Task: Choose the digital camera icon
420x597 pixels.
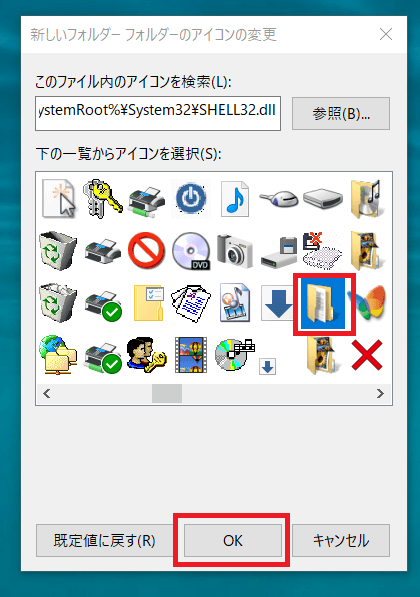Action: coord(235,251)
